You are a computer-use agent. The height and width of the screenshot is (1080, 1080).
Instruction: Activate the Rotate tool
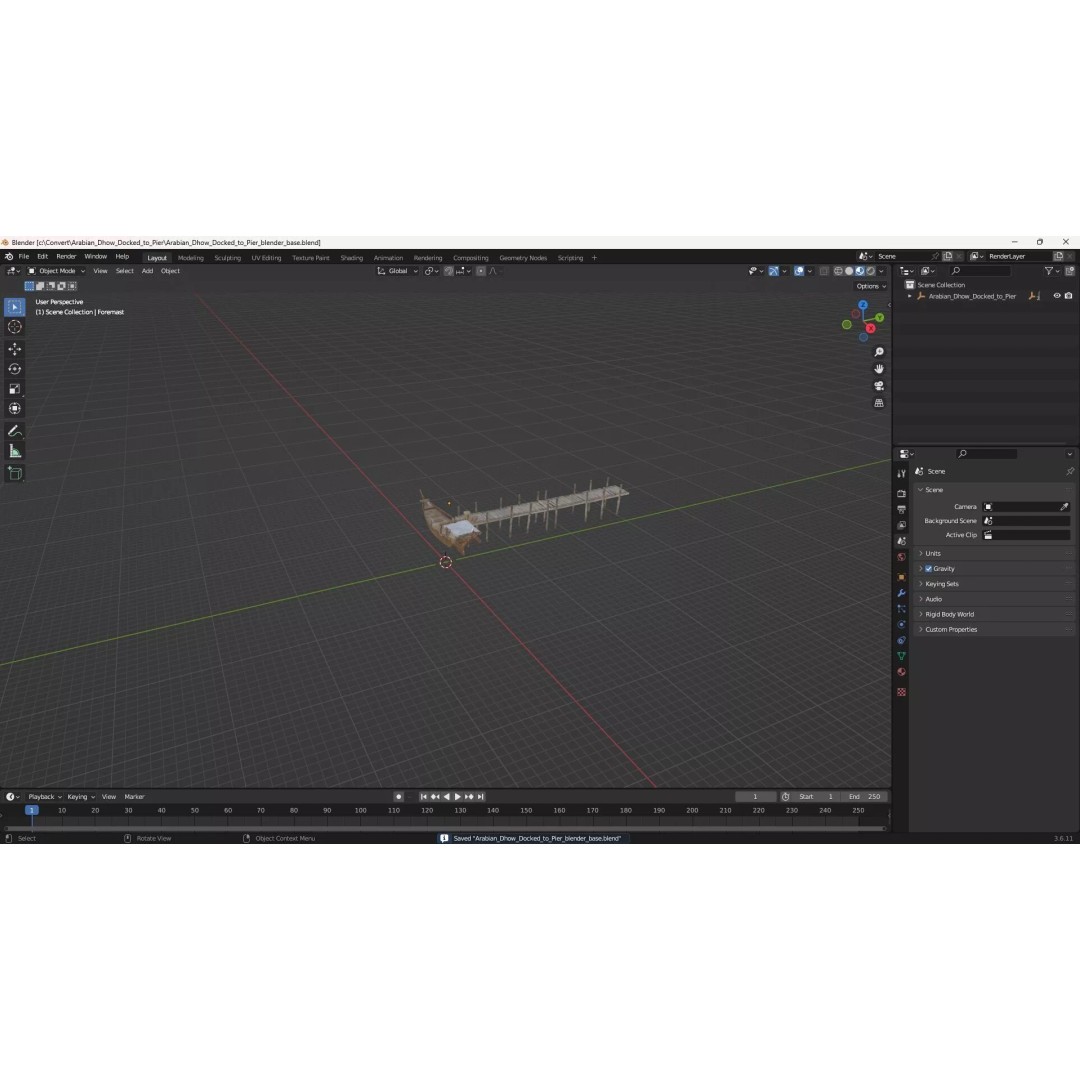coord(14,369)
